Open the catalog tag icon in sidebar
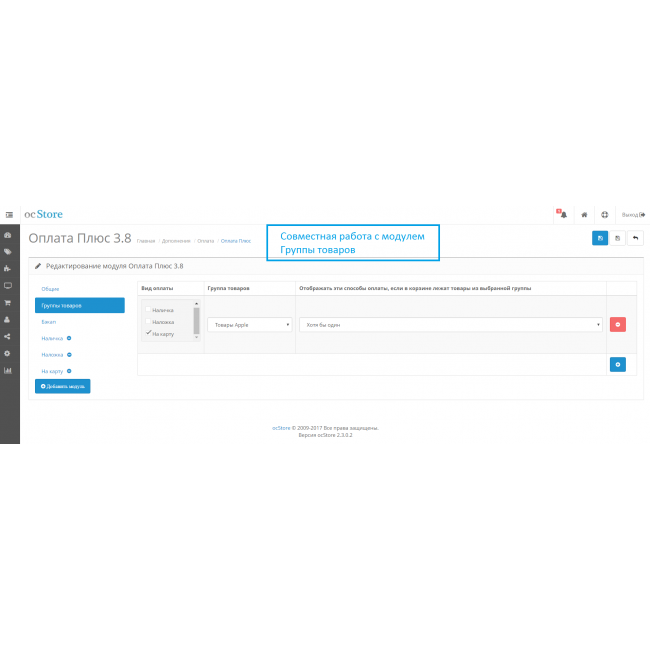The height and width of the screenshot is (650, 650). tap(8, 252)
